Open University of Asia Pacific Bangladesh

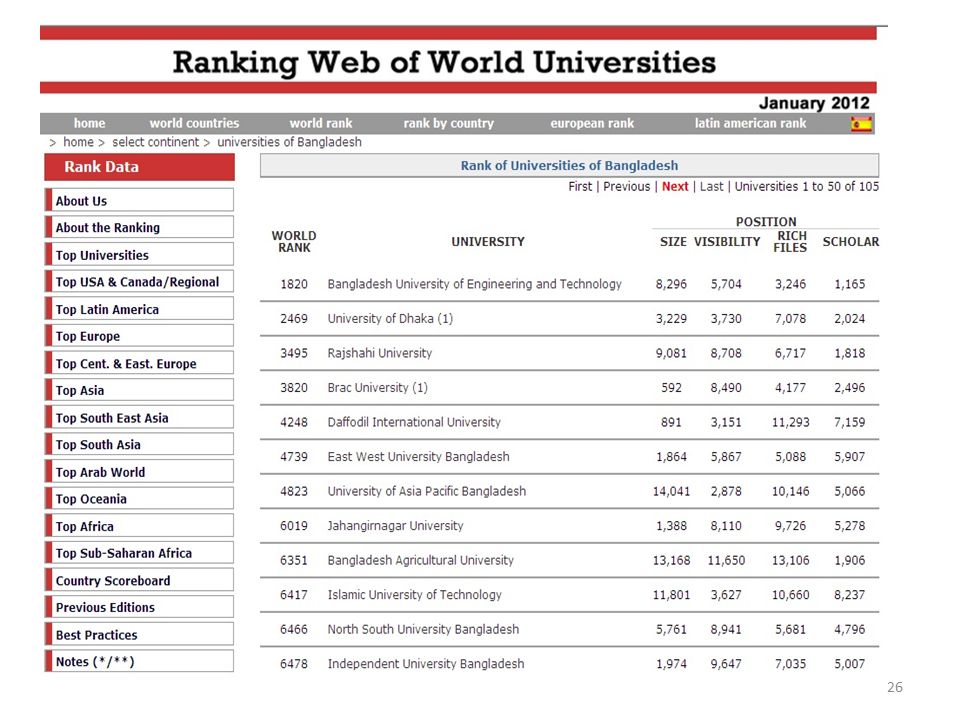coord(427,491)
